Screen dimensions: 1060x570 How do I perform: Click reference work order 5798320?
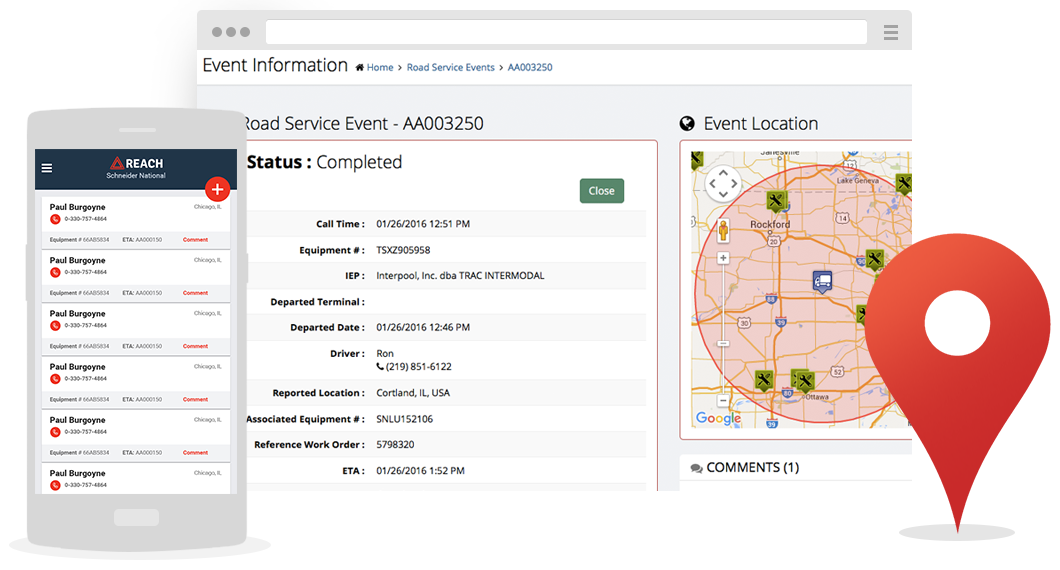click(395, 445)
